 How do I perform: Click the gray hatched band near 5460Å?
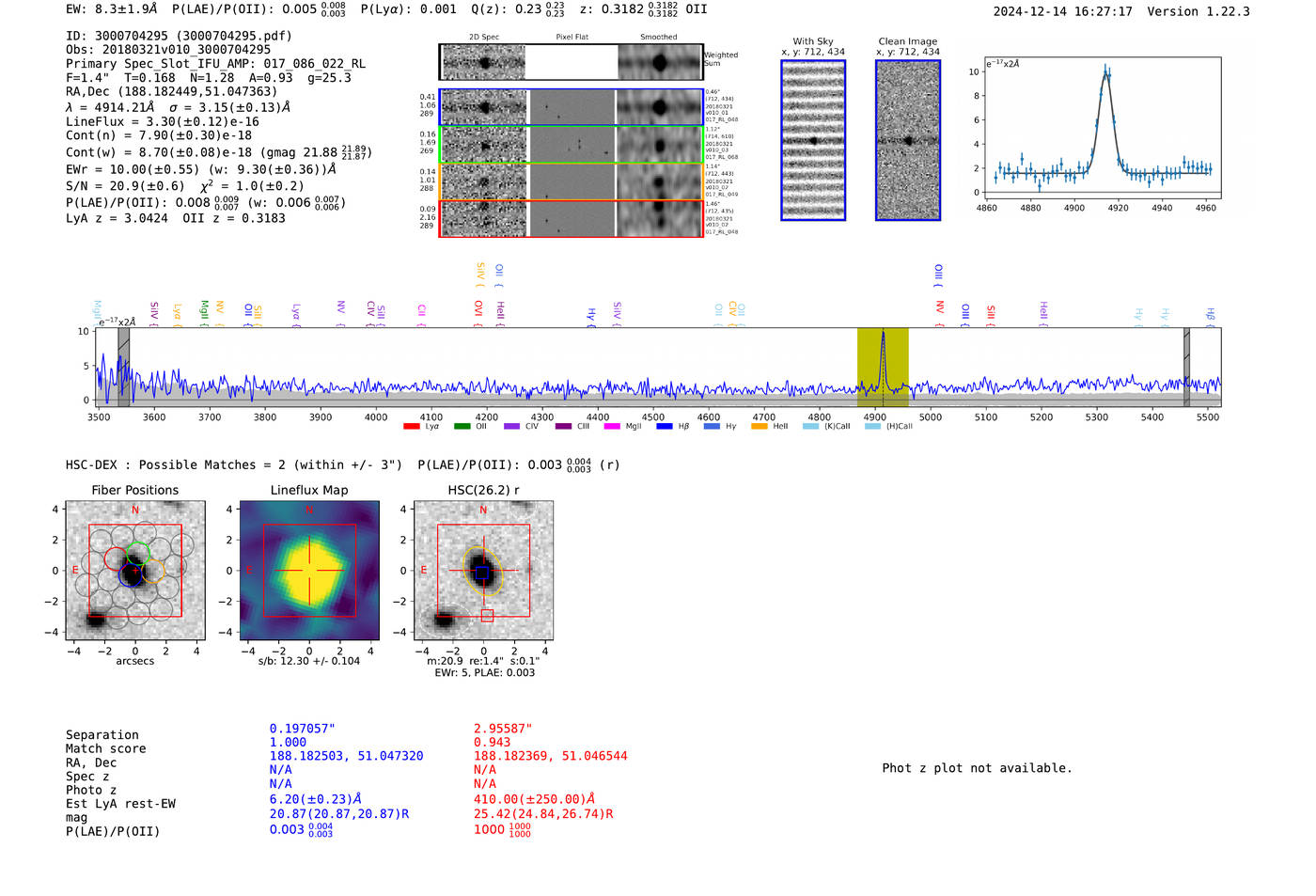[1186, 368]
